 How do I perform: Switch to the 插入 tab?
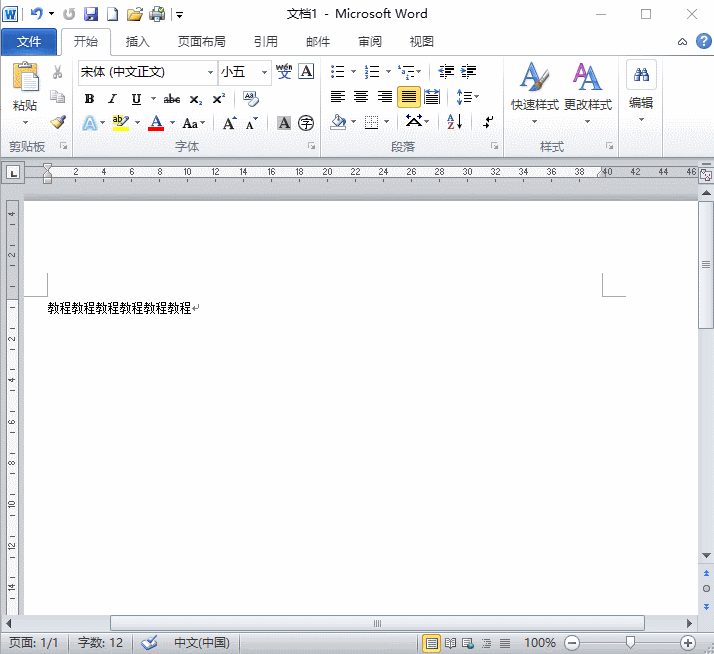[x=137, y=42]
